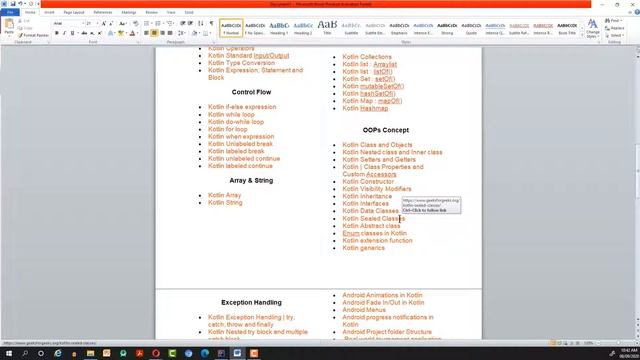Switch to the References tab
Viewport: 640px width, 360px height.
[x=103, y=13]
